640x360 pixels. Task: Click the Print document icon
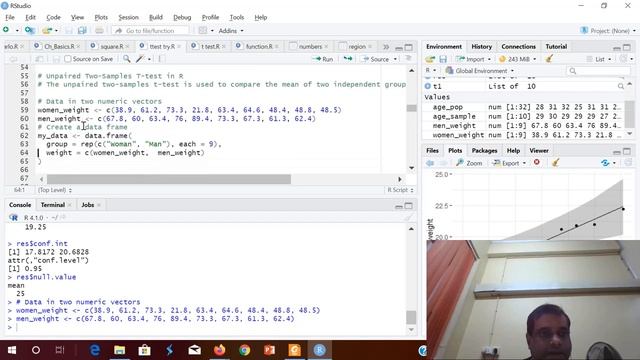[x=99, y=30]
